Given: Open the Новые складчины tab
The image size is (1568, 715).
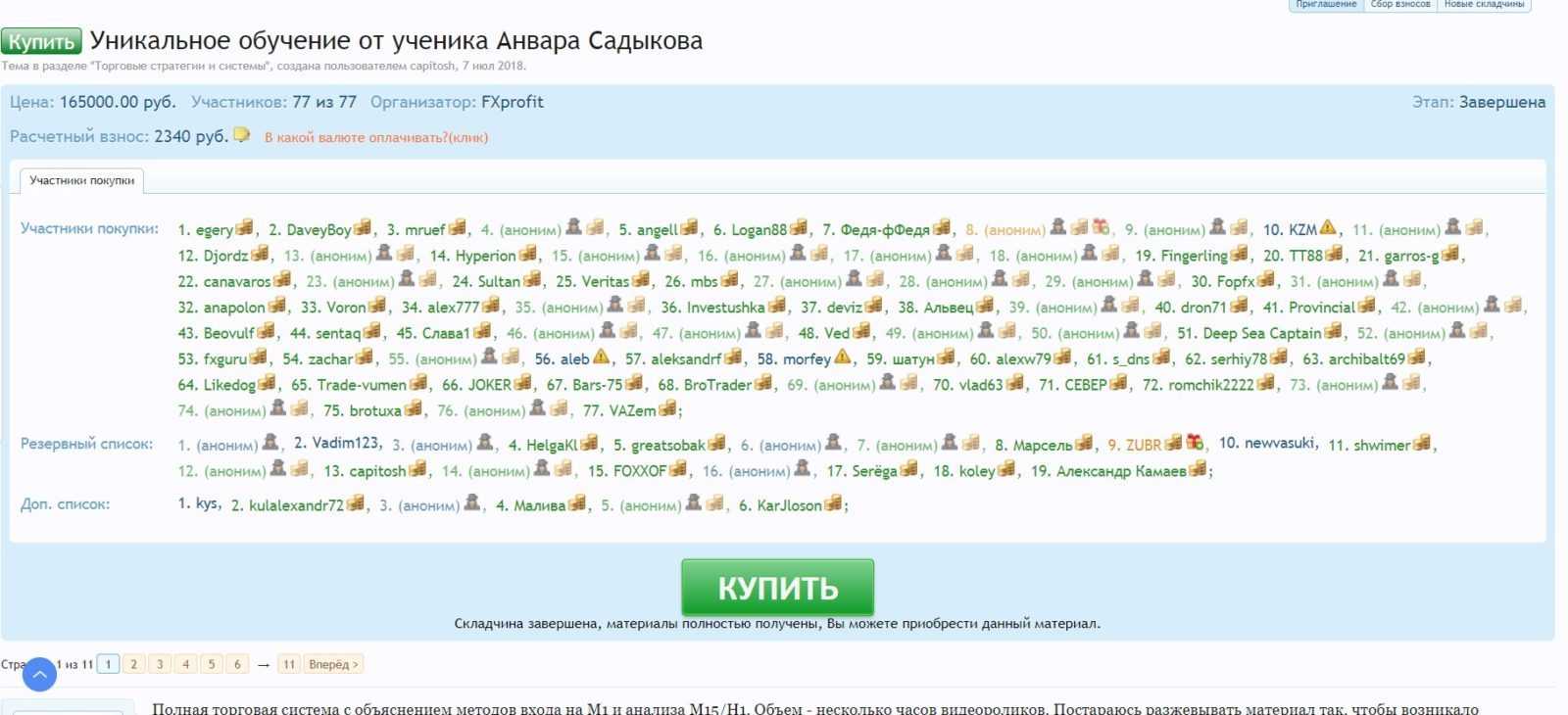Looking at the screenshot, I should click(1484, 5).
